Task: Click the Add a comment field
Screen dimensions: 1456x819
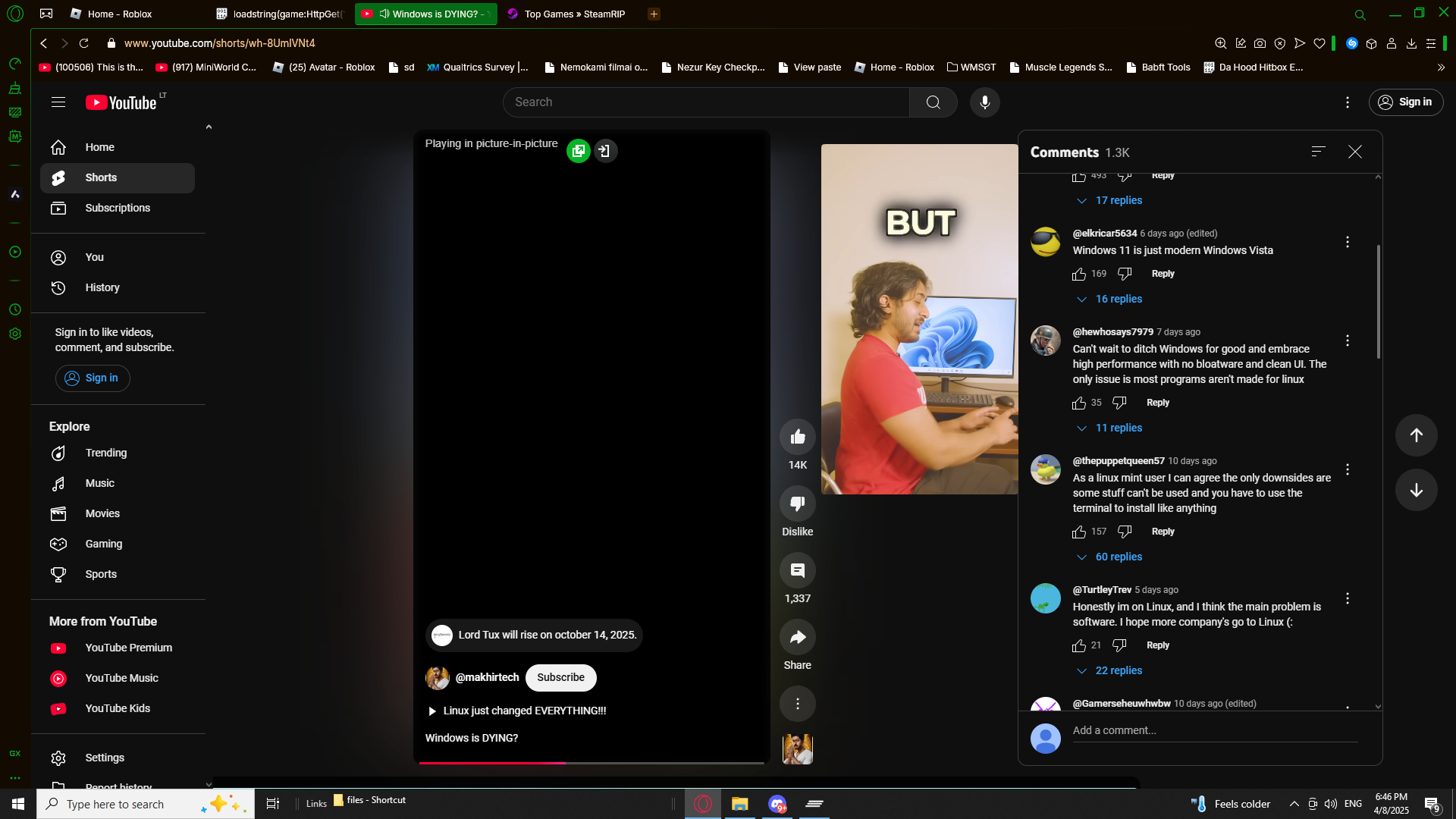Action: tap(1213, 730)
